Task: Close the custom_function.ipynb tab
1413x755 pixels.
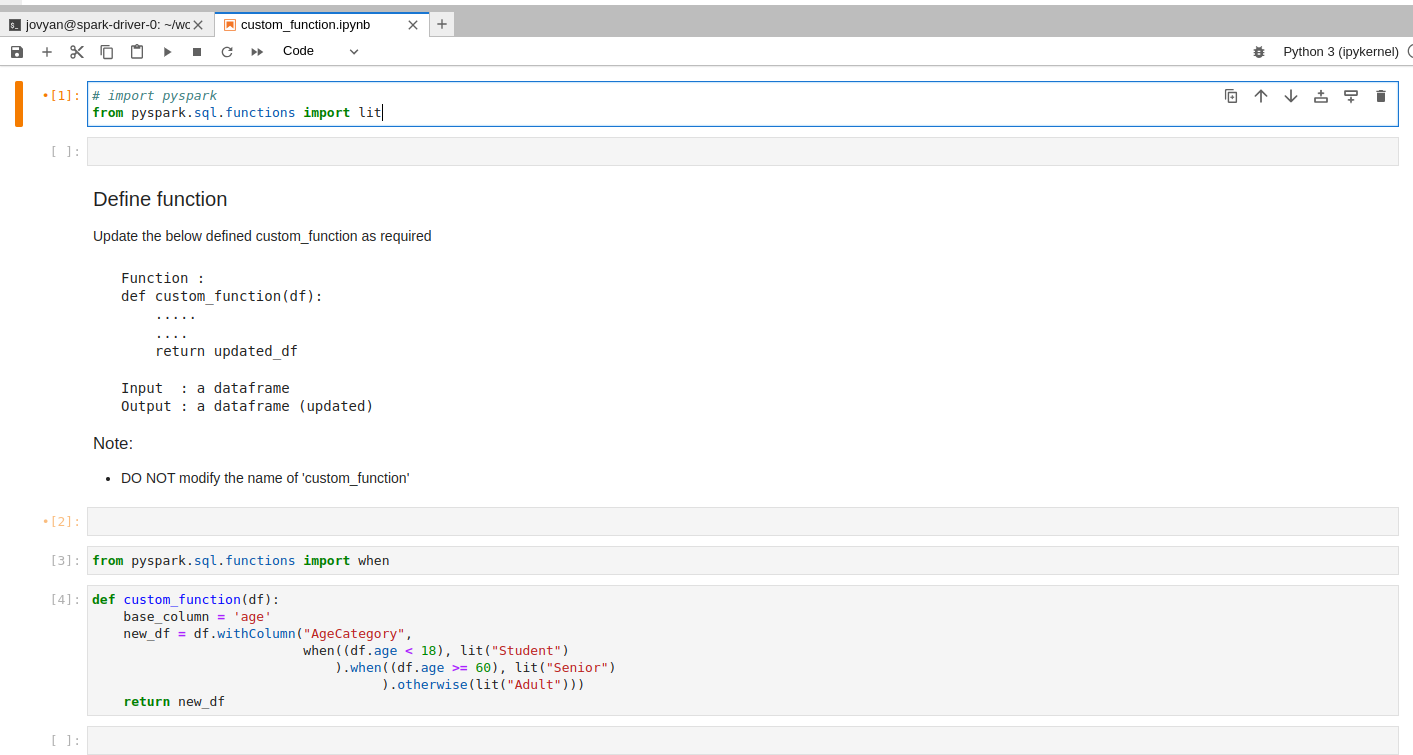Action: click(413, 25)
